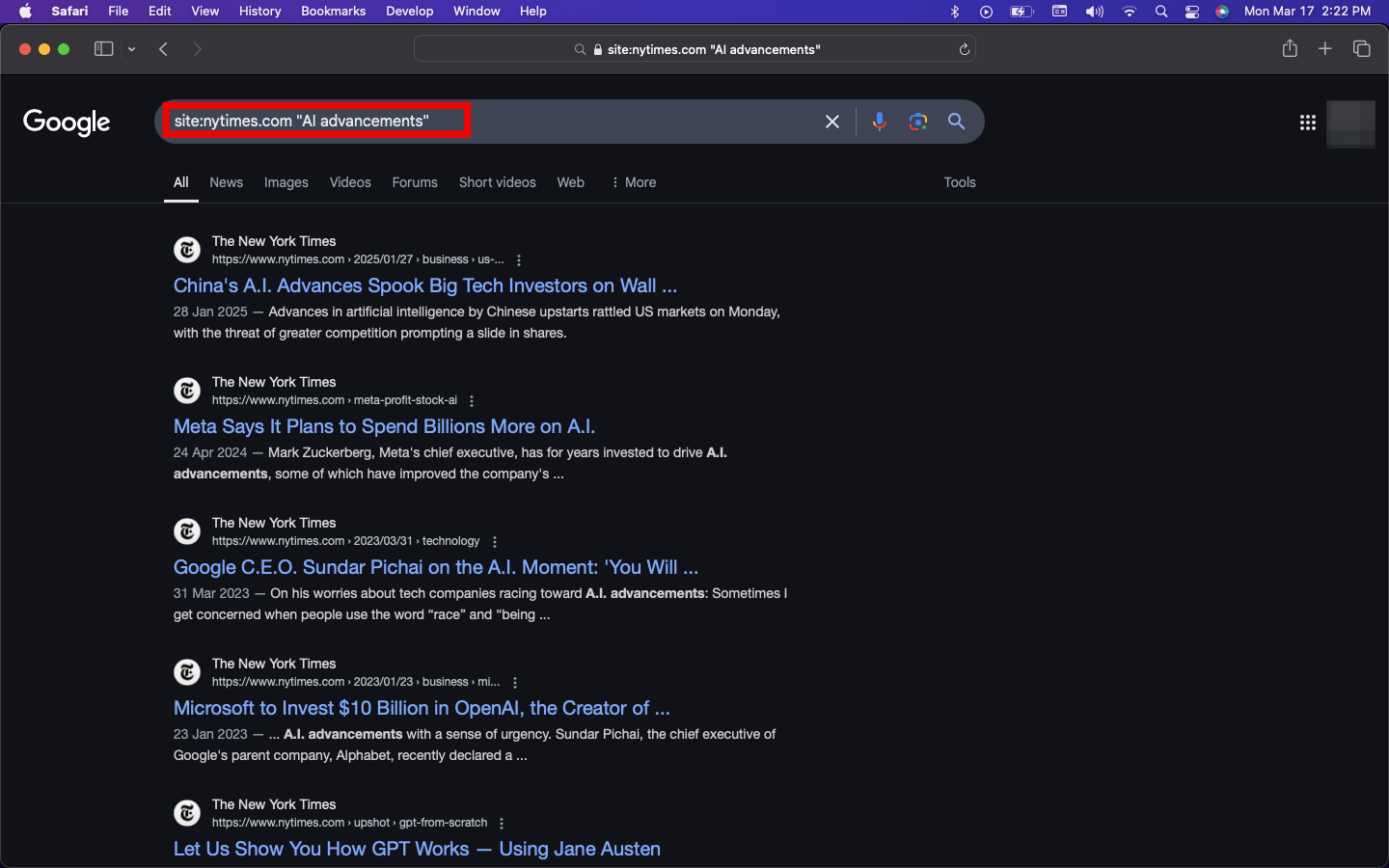Image resolution: width=1389 pixels, height=868 pixels.
Task: Open Siri from the menu bar
Action: 1222,12
